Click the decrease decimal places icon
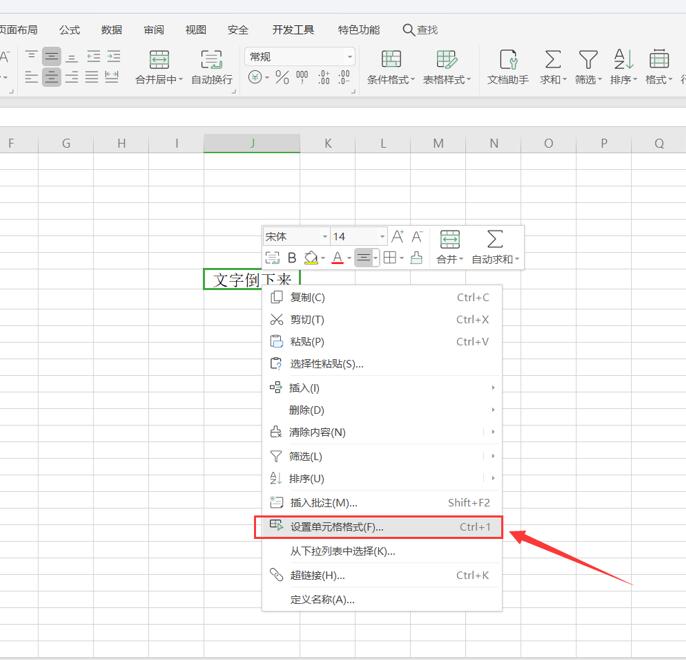The image size is (686, 660). 344,77
